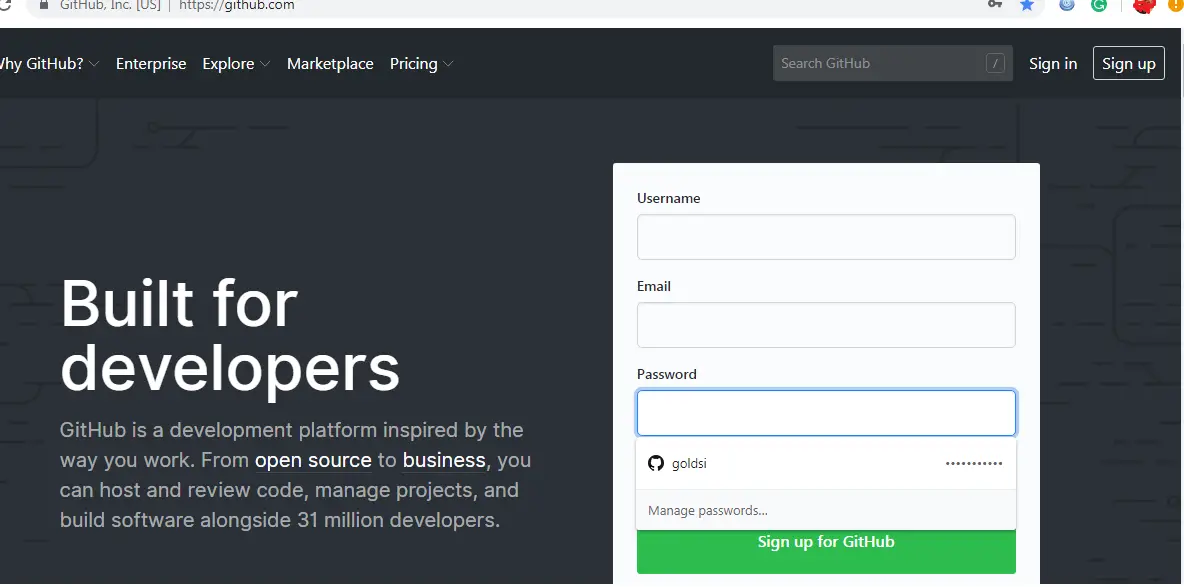
Task: Click inside the Email input field
Action: [x=826, y=324]
